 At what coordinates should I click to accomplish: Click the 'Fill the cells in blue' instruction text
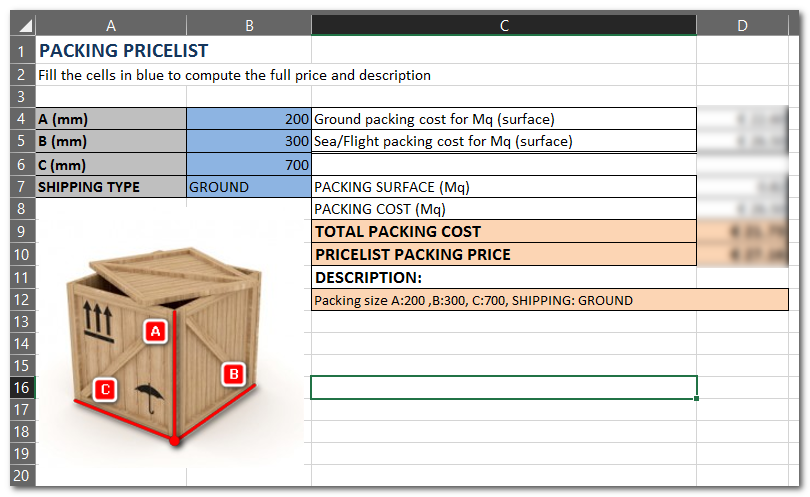pyautogui.click(x=234, y=75)
